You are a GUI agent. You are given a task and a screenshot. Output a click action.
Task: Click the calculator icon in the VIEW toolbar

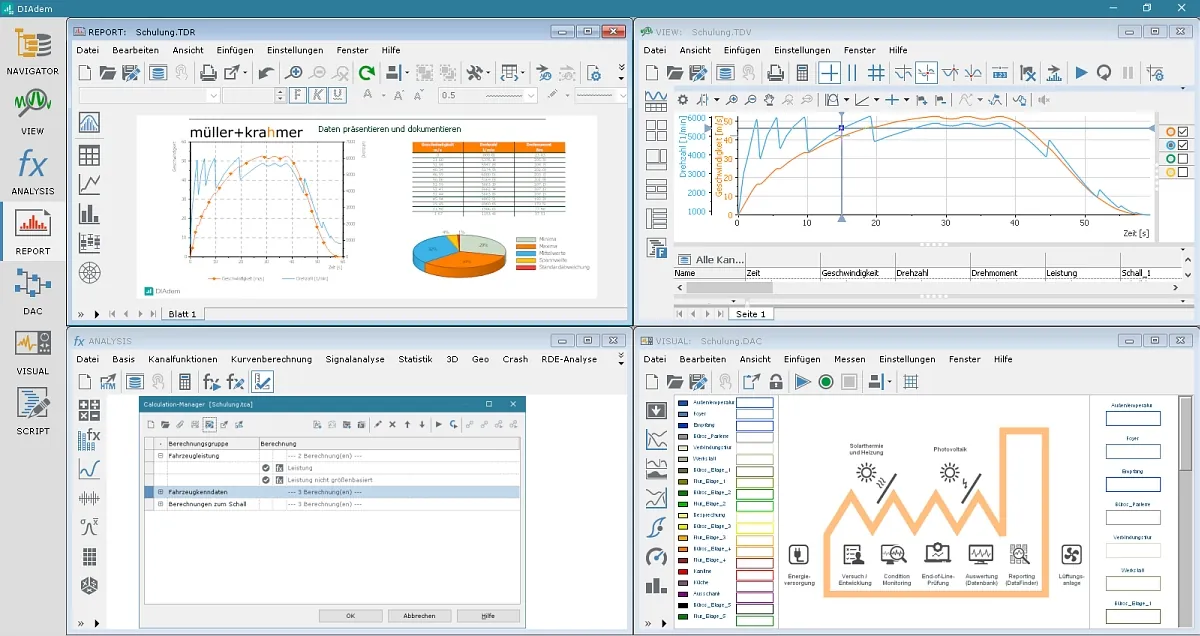(x=802, y=73)
